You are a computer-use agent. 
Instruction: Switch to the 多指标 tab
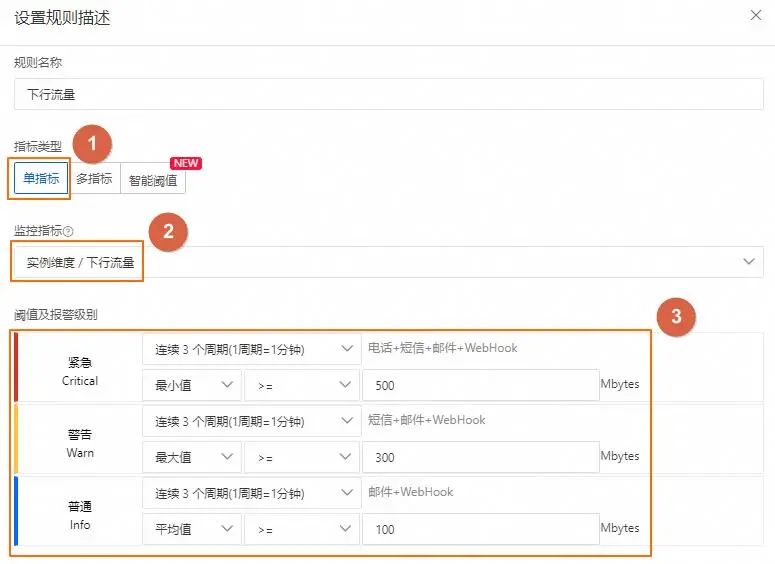click(94, 179)
